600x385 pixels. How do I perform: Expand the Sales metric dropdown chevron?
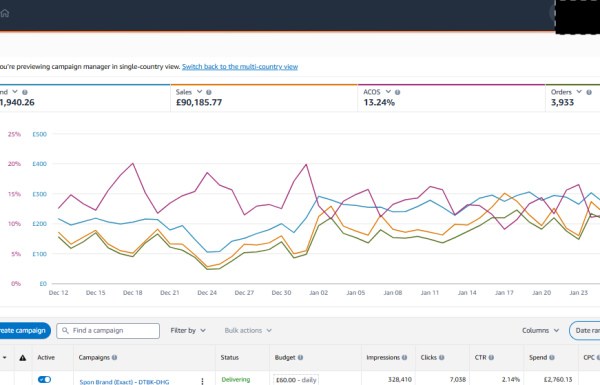pyautogui.click(x=199, y=92)
